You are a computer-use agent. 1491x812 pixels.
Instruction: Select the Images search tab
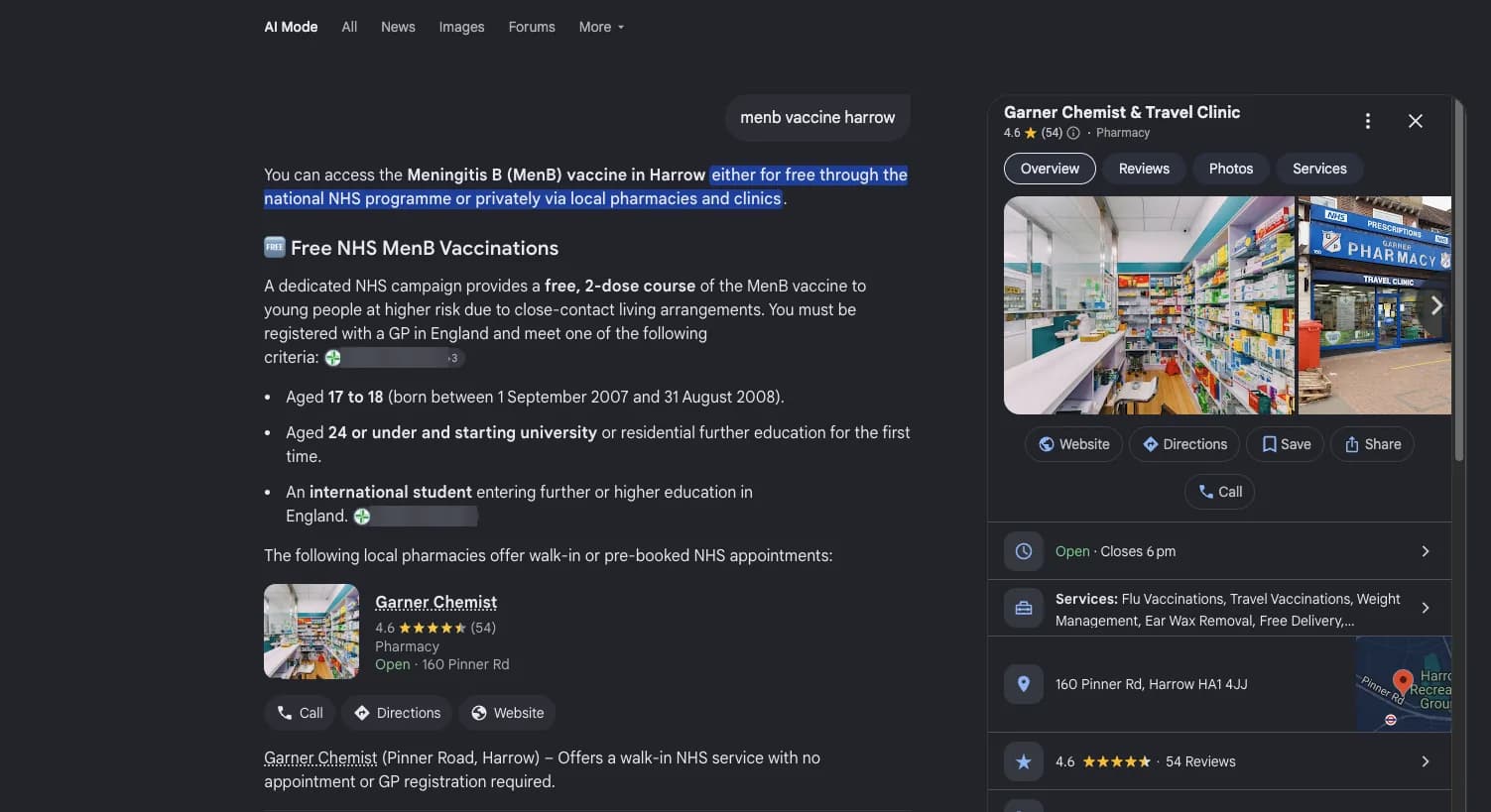[461, 27]
